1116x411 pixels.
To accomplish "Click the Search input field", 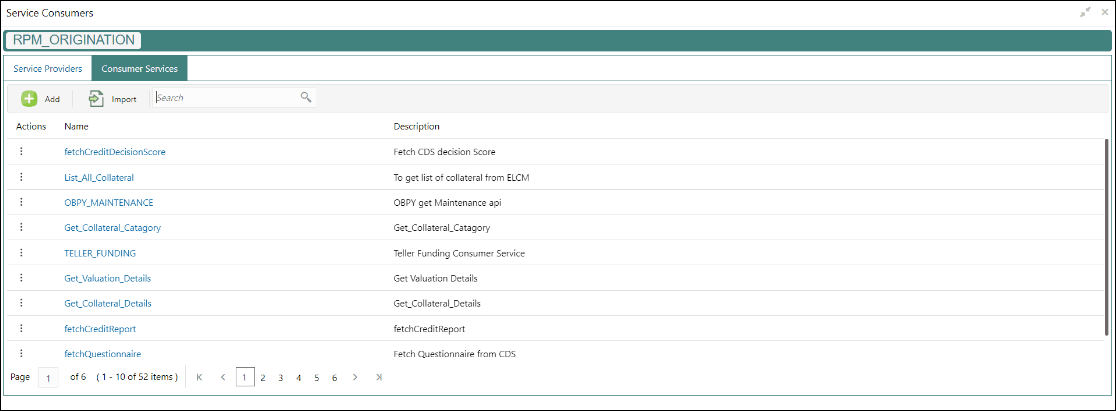I will tap(226, 98).
